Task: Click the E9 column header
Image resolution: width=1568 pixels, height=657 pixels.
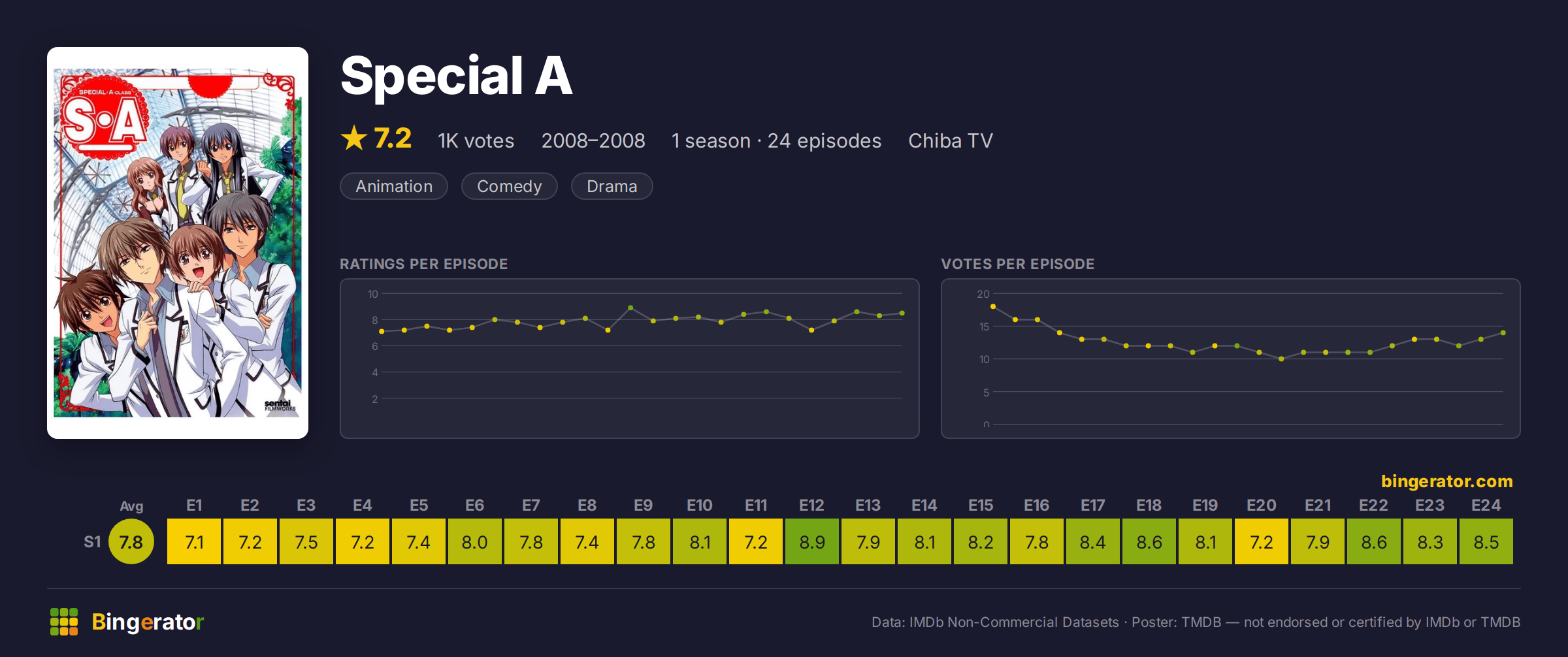Action: (644, 505)
